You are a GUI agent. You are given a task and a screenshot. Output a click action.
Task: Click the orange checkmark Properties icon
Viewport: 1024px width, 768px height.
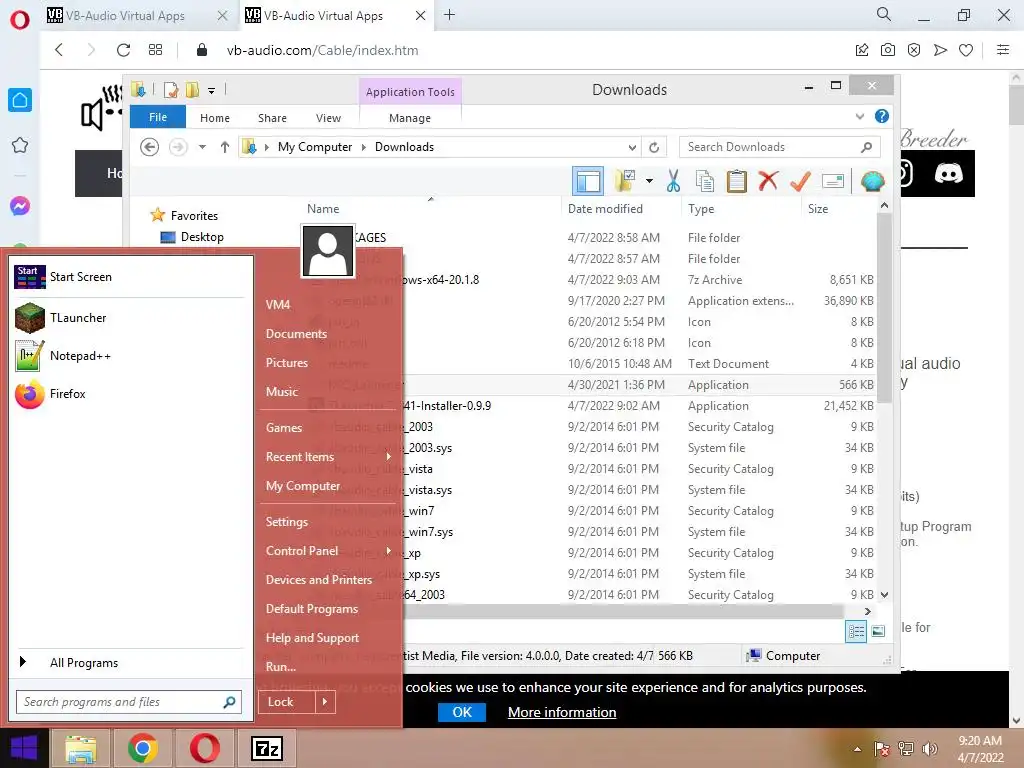[800, 181]
